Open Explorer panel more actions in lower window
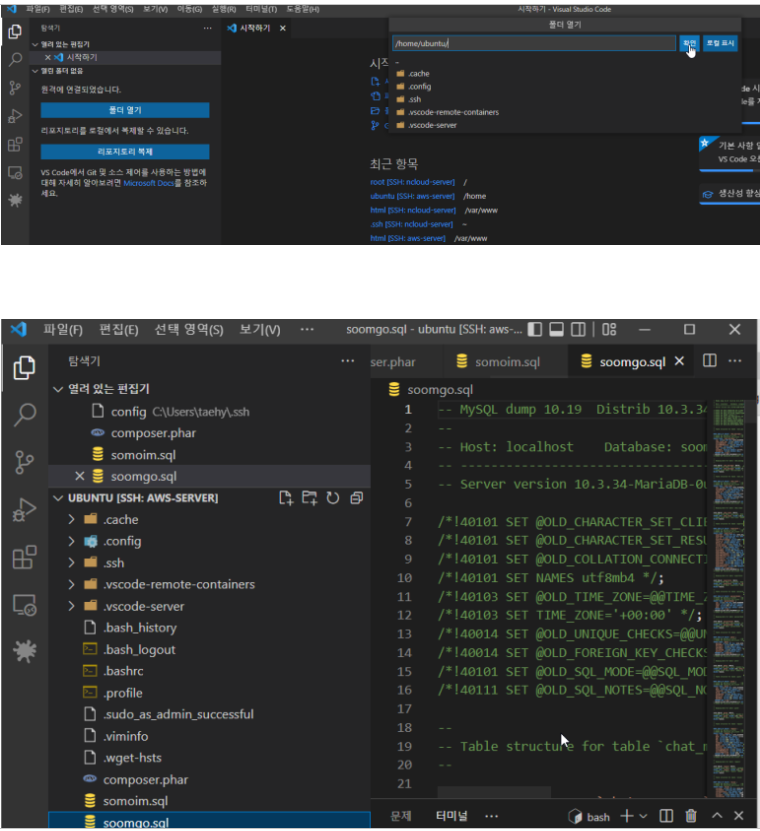The width and height of the screenshot is (760, 831). pyautogui.click(x=348, y=361)
